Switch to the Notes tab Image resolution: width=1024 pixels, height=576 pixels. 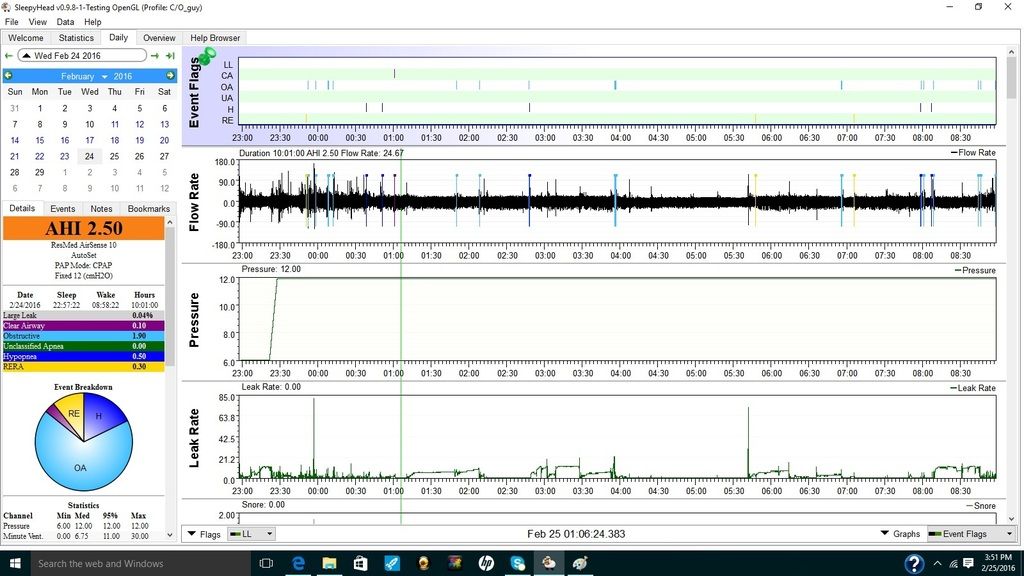101,209
